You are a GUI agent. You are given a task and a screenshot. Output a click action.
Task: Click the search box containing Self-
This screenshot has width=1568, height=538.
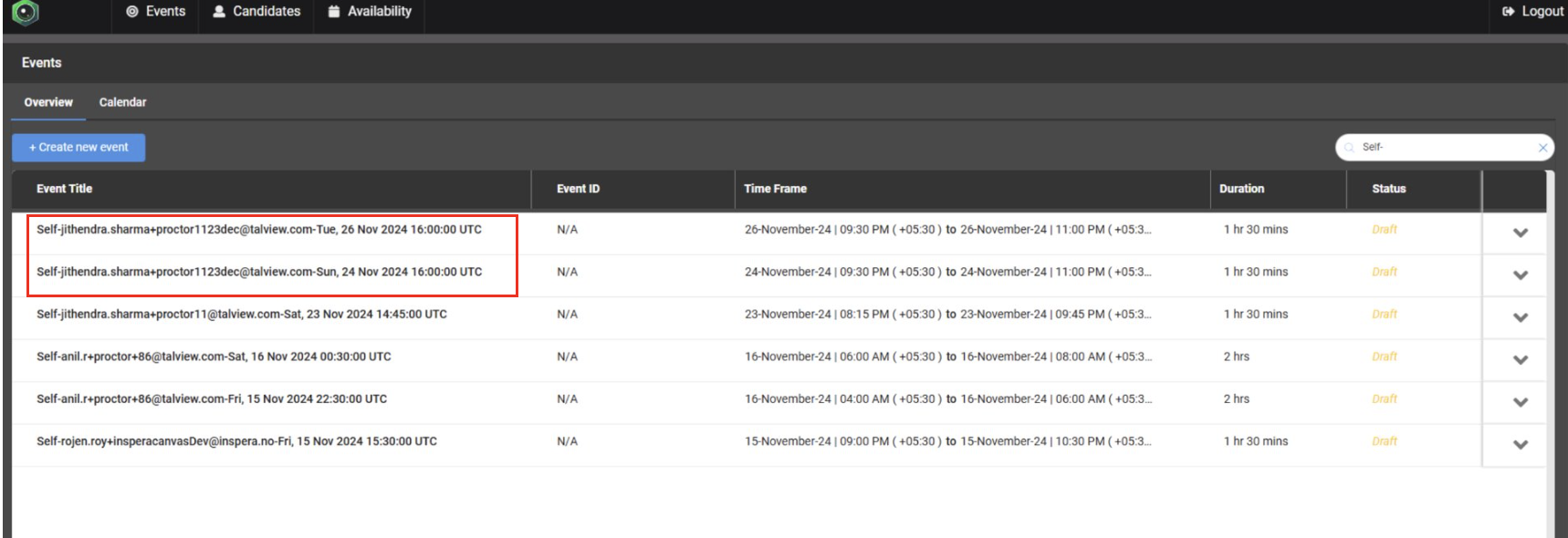pyautogui.click(x=1445, y=148)
